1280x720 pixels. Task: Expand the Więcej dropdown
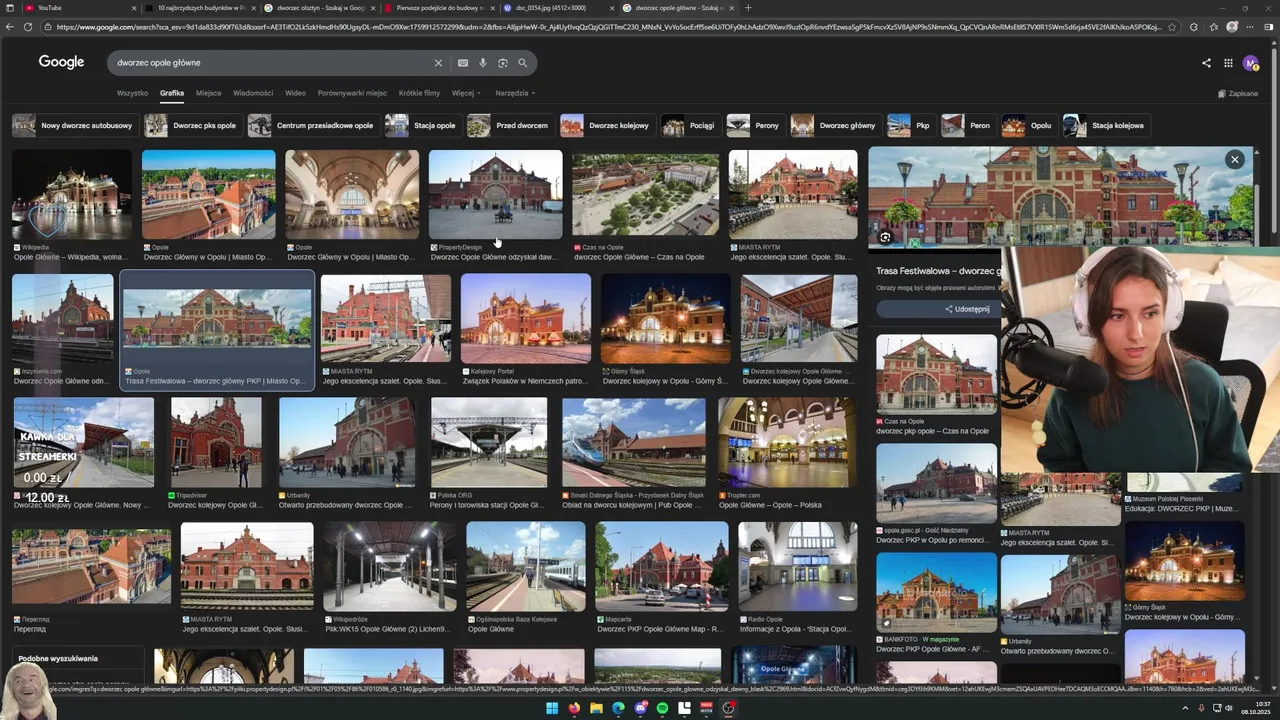(x=466, y=93)
